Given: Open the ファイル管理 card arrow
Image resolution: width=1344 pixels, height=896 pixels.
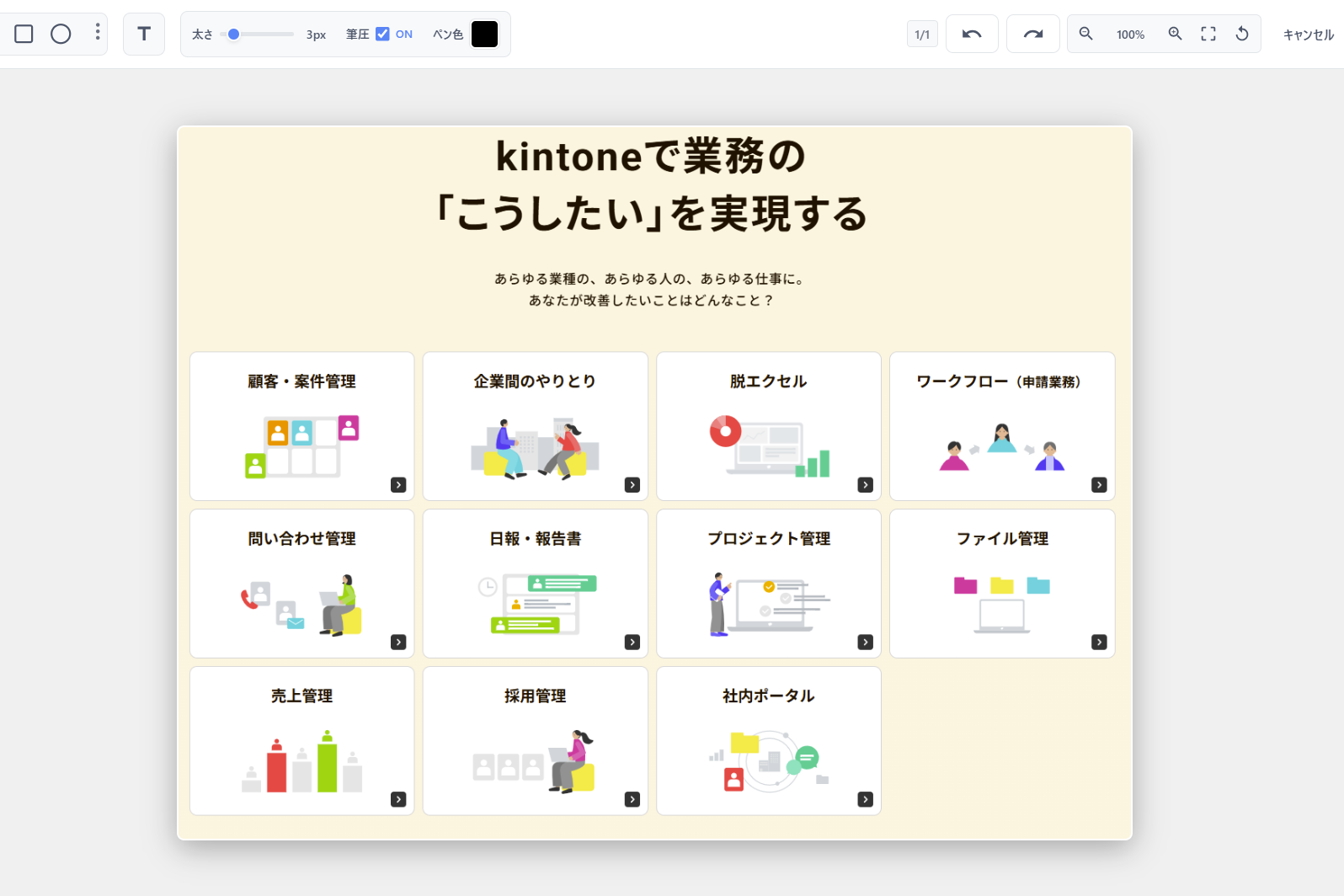Looking at the screenshot, I should click(x=1099, y=643).
